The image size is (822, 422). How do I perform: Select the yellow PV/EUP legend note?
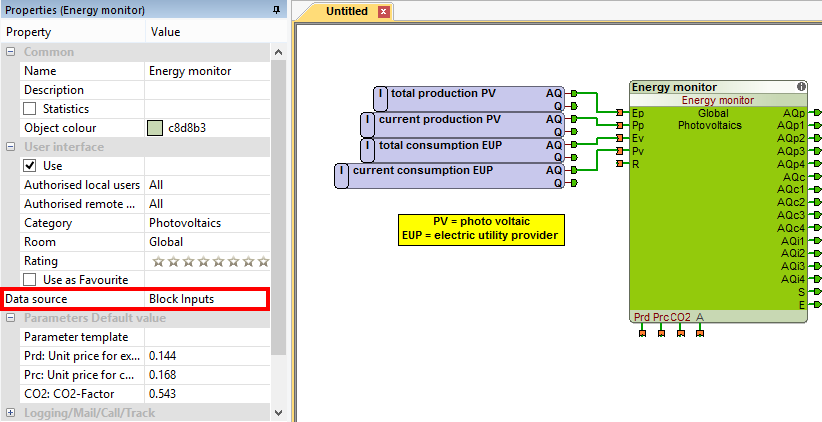tap(481, 229)
